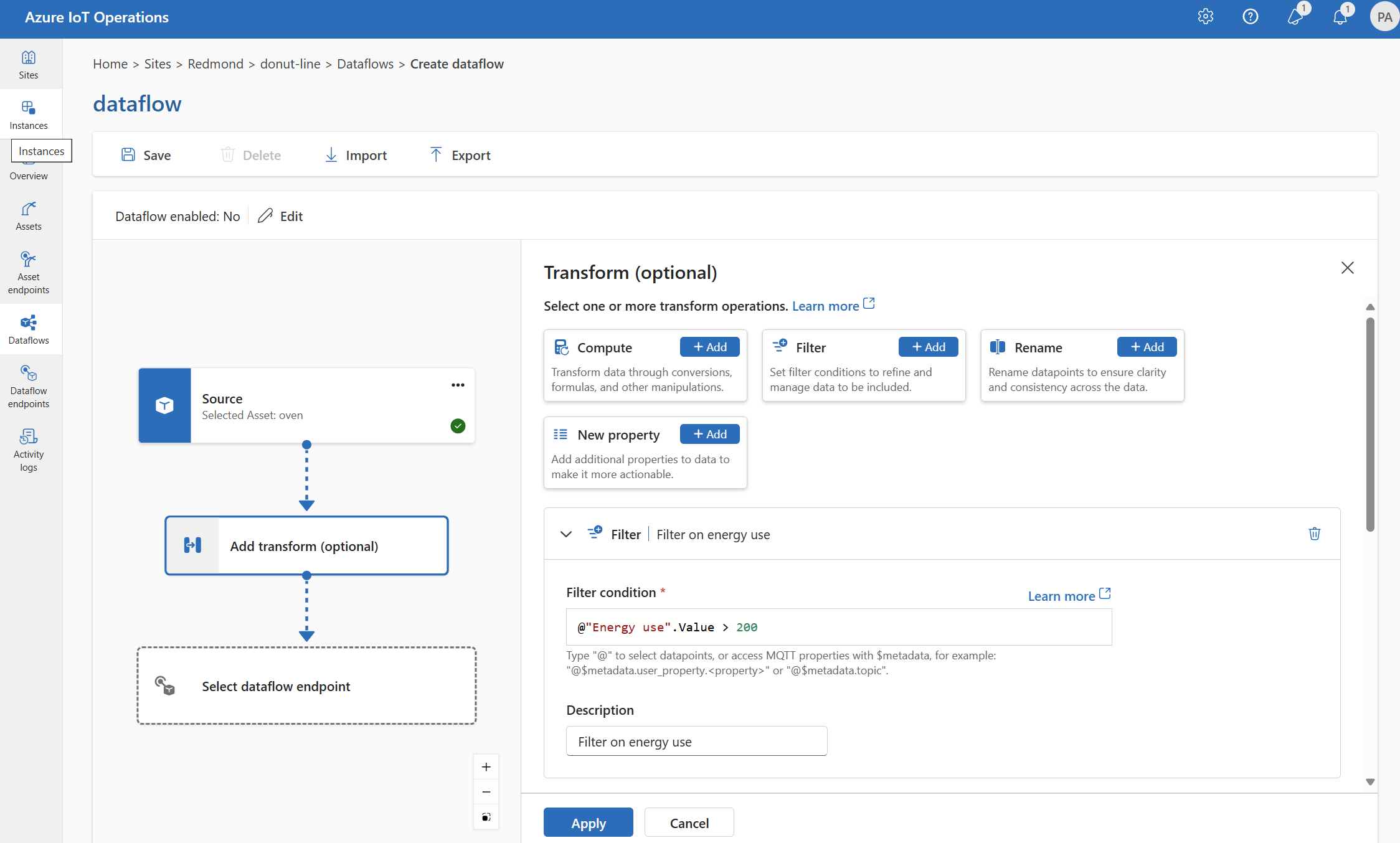Screen dimensions: 1400x843
Task: Click the Apply button to confirm transform
Action: 589,822
